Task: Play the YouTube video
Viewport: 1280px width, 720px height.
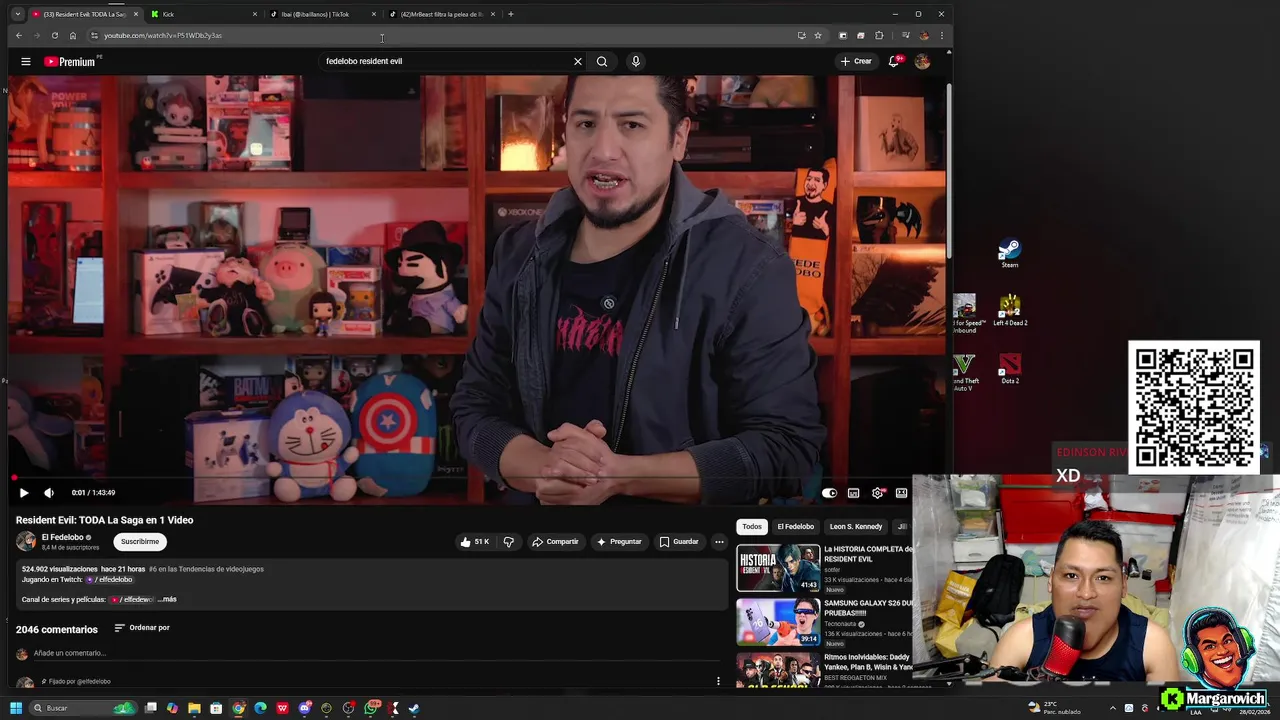Action: point(24,493)
